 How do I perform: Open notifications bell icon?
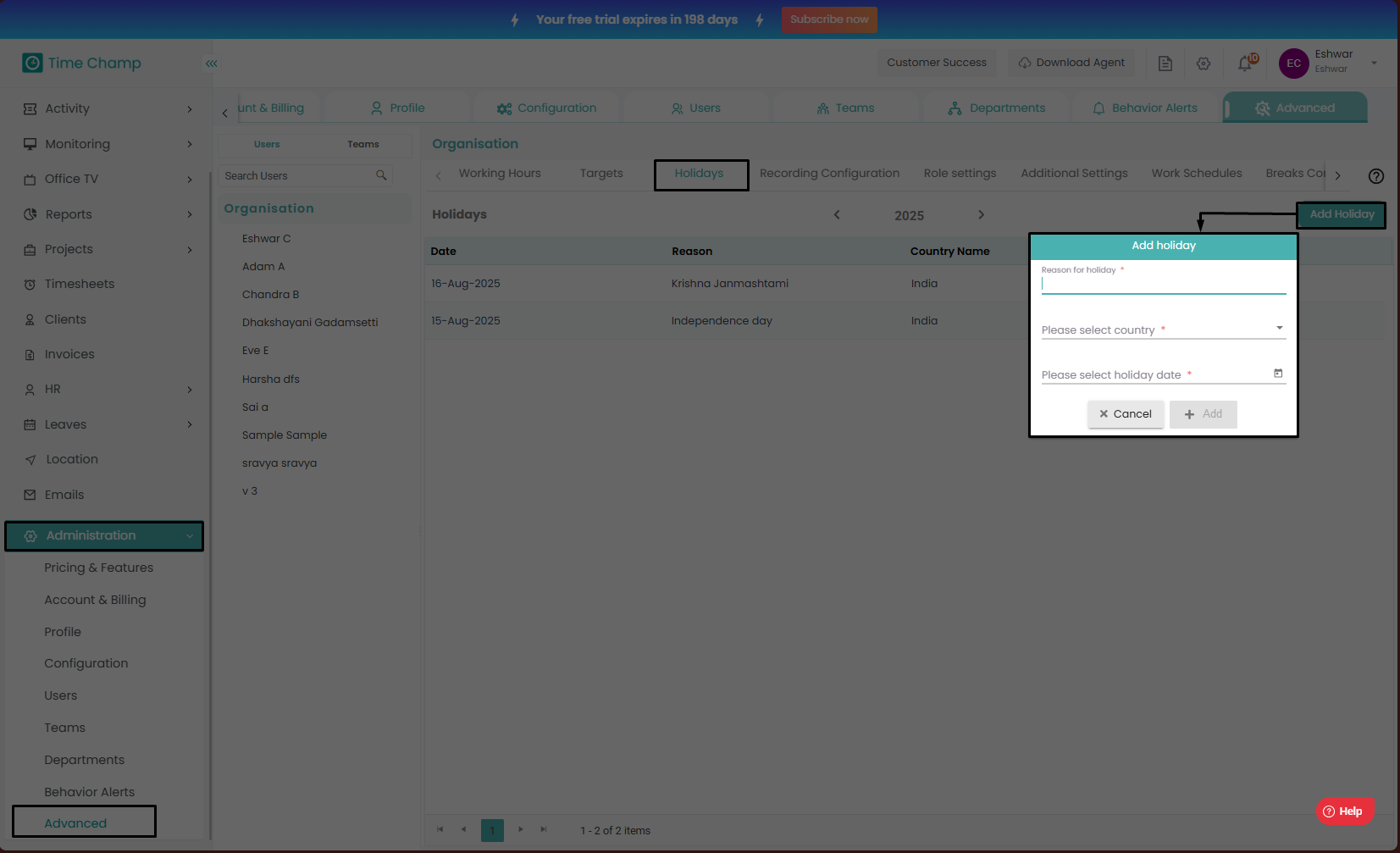pyautogui.click(x=1245, y=64)
